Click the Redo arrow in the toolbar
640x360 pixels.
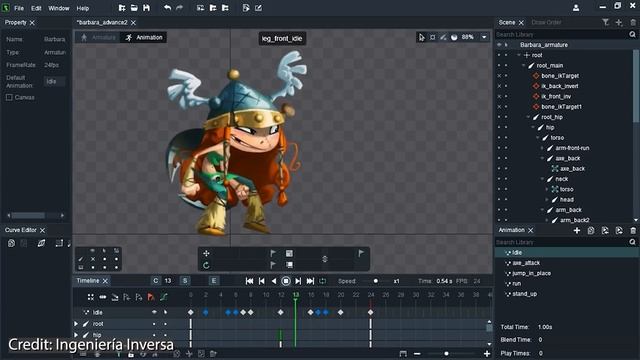tap(180, 8)
